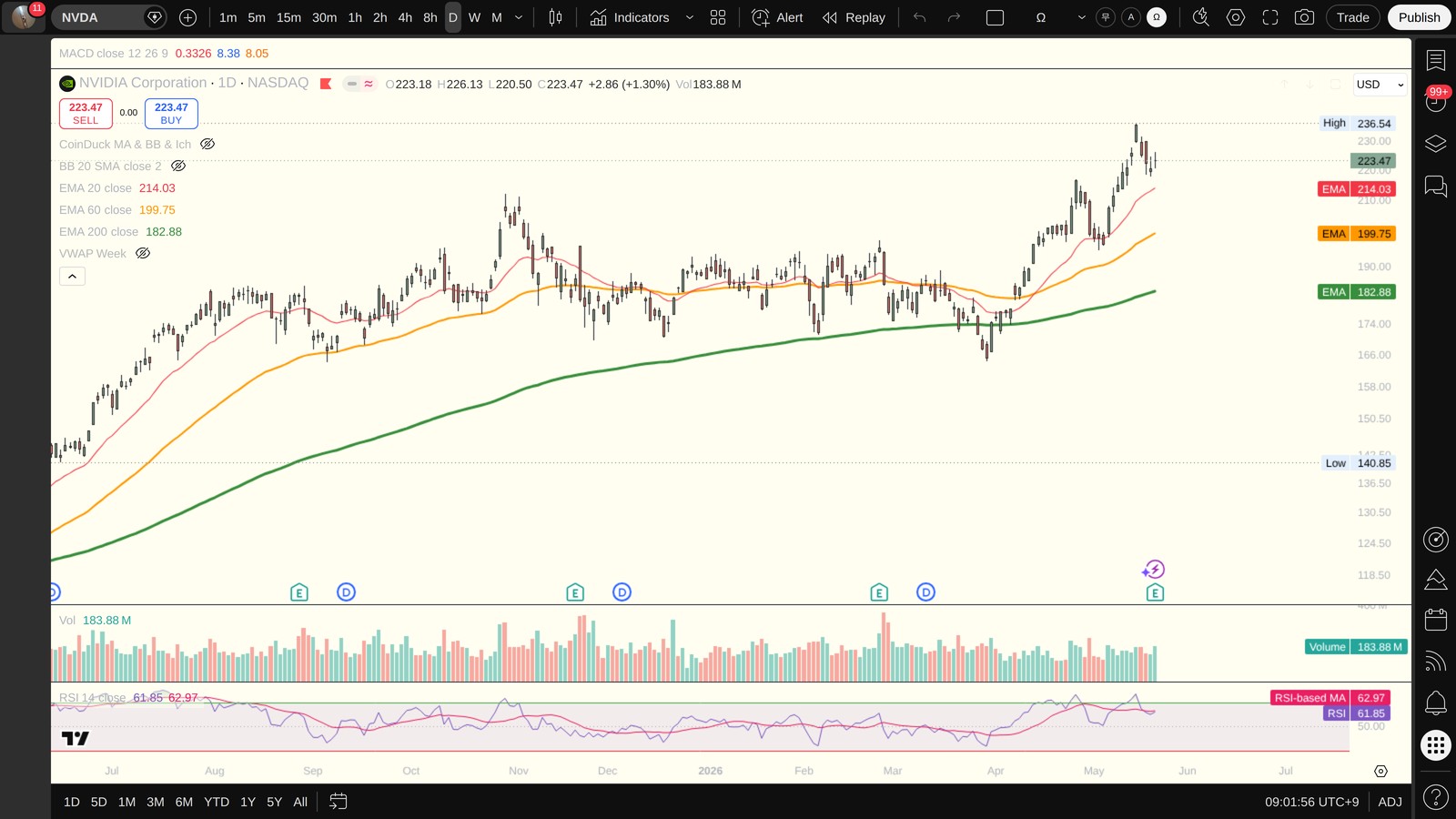The image size is (1456, 819).
Task: Open the object tree layers icon
Action: point(1436,144)
